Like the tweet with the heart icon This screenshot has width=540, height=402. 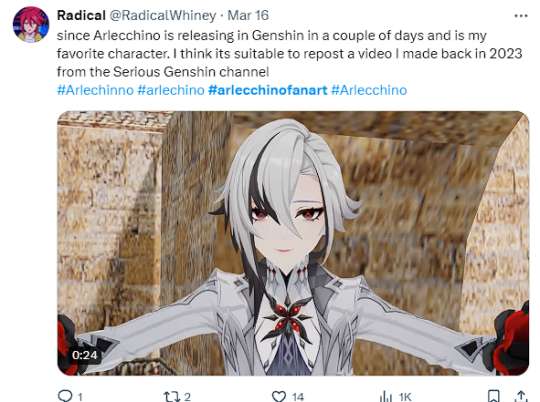pyautogui.click(x=279, y=396)
